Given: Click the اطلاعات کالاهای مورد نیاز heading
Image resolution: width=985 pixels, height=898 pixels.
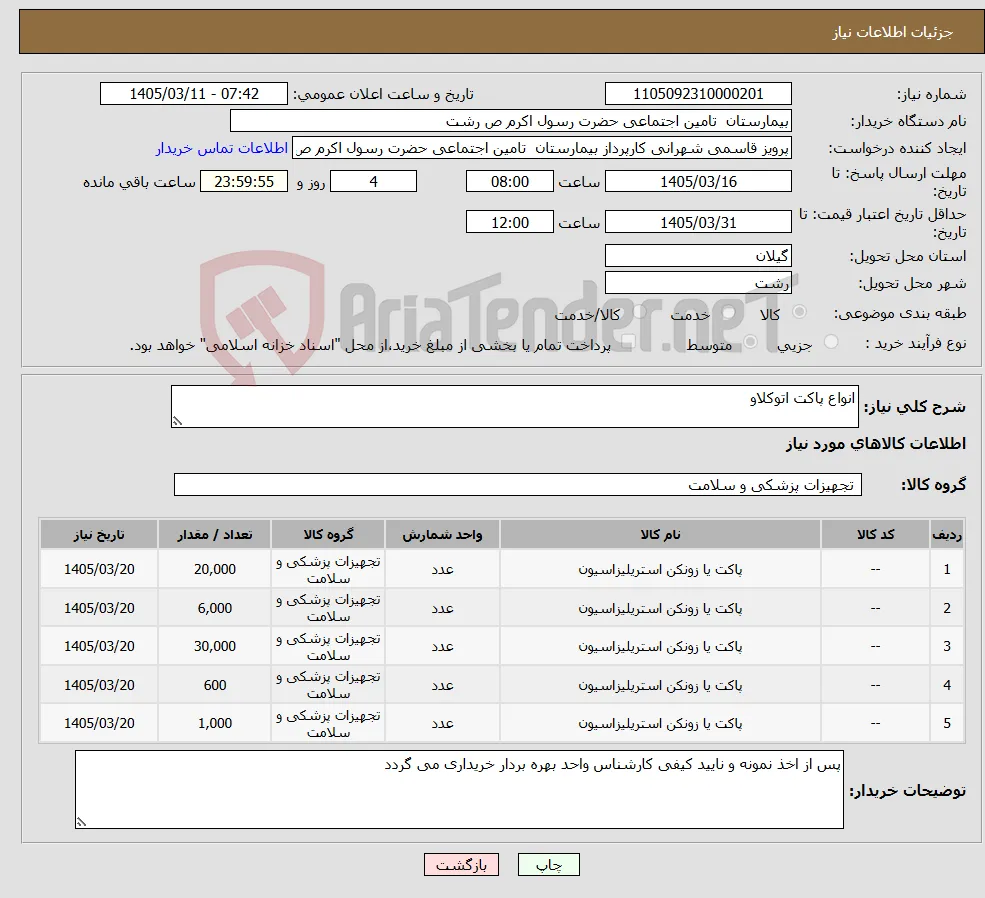Looking at the screenshot, I should (x=876, y=444).
